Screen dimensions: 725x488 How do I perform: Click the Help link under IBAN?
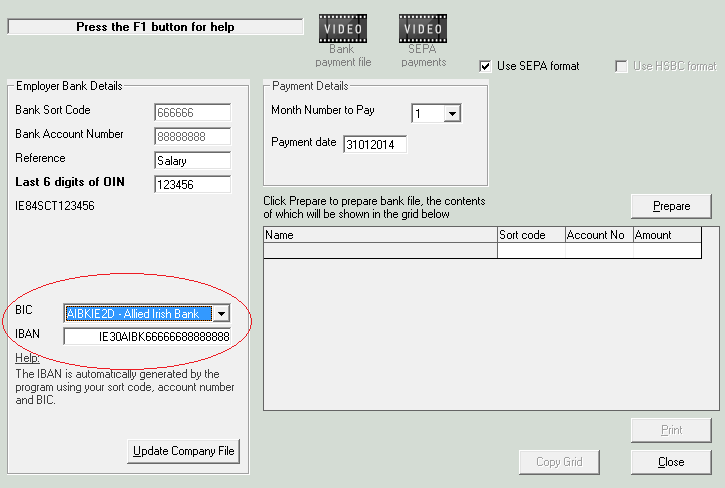coord(27,358)
